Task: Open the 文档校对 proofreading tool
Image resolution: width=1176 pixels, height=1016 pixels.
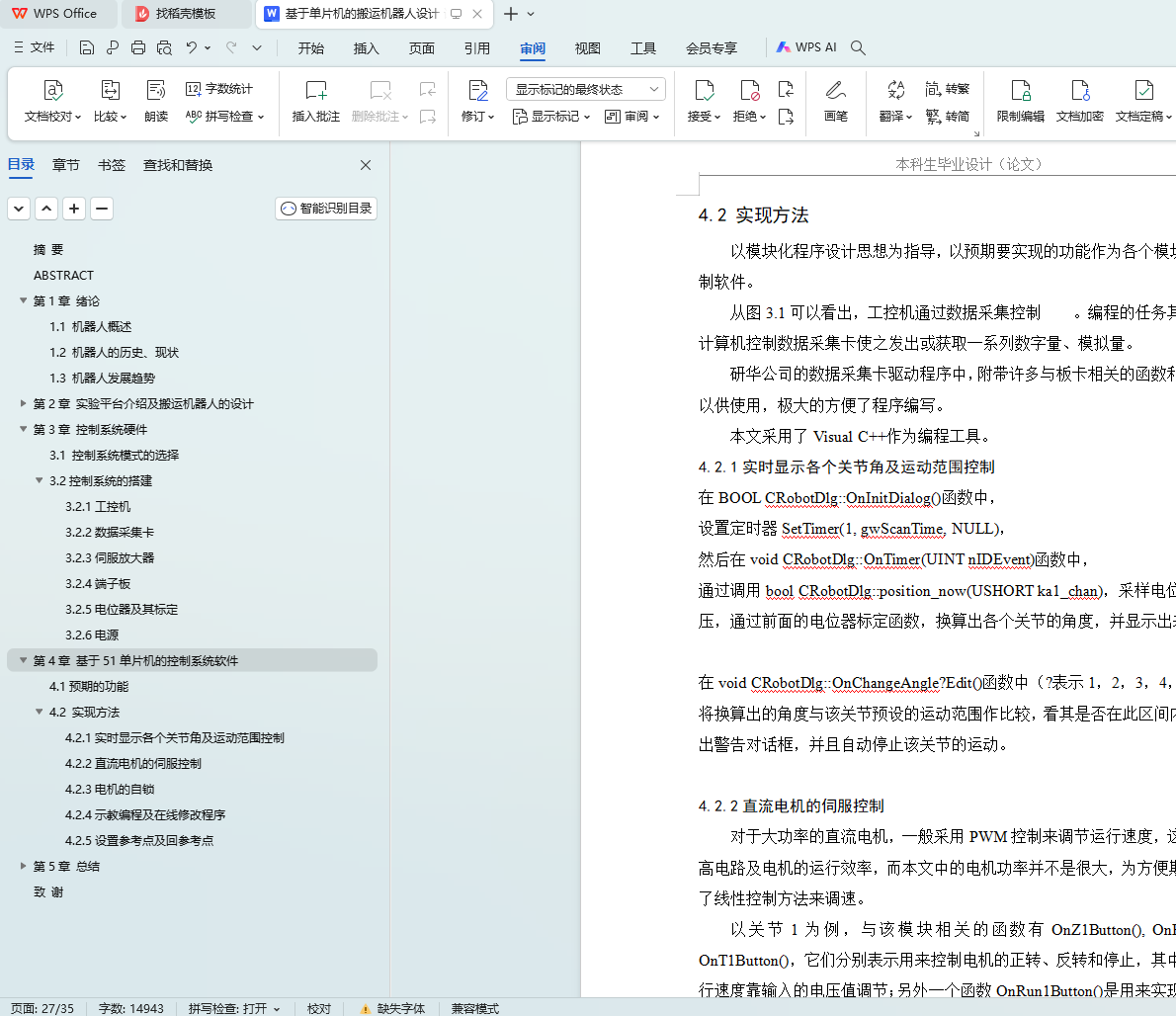Action: pyautogui.click(x=52, y=101)
